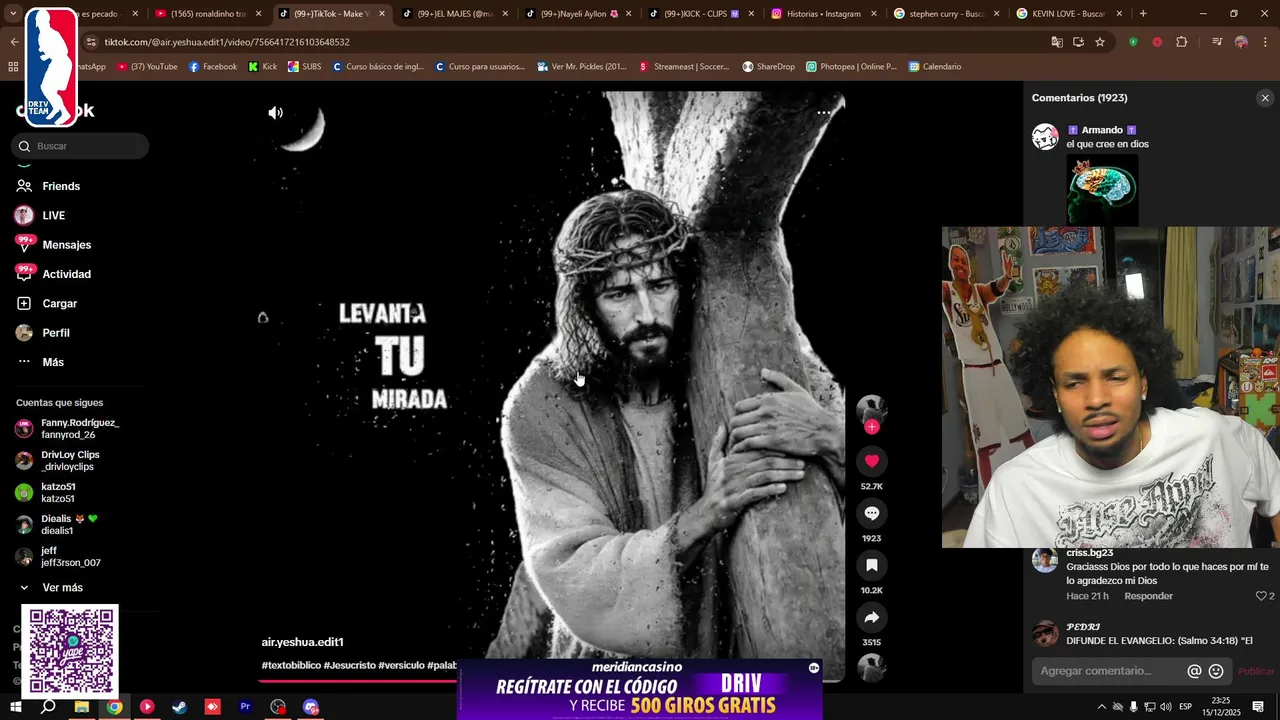
Task: Mute the TikTok video with the speaker icon
Action: (275, 113)
